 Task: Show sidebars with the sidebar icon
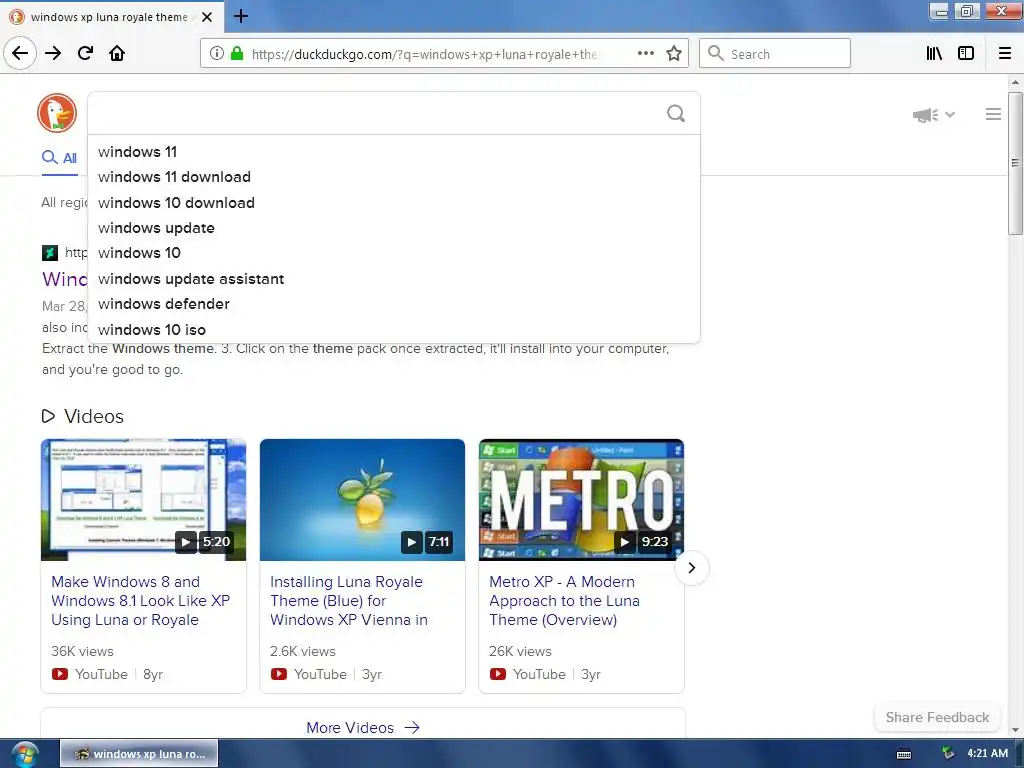point(966,54)
